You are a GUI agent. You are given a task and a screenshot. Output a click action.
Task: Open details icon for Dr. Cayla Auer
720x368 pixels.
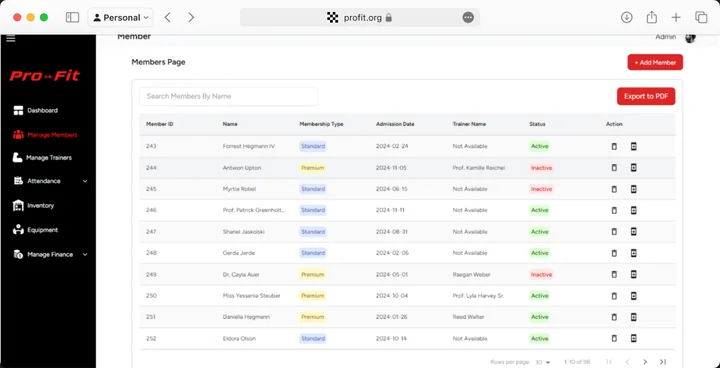point(634,274)
